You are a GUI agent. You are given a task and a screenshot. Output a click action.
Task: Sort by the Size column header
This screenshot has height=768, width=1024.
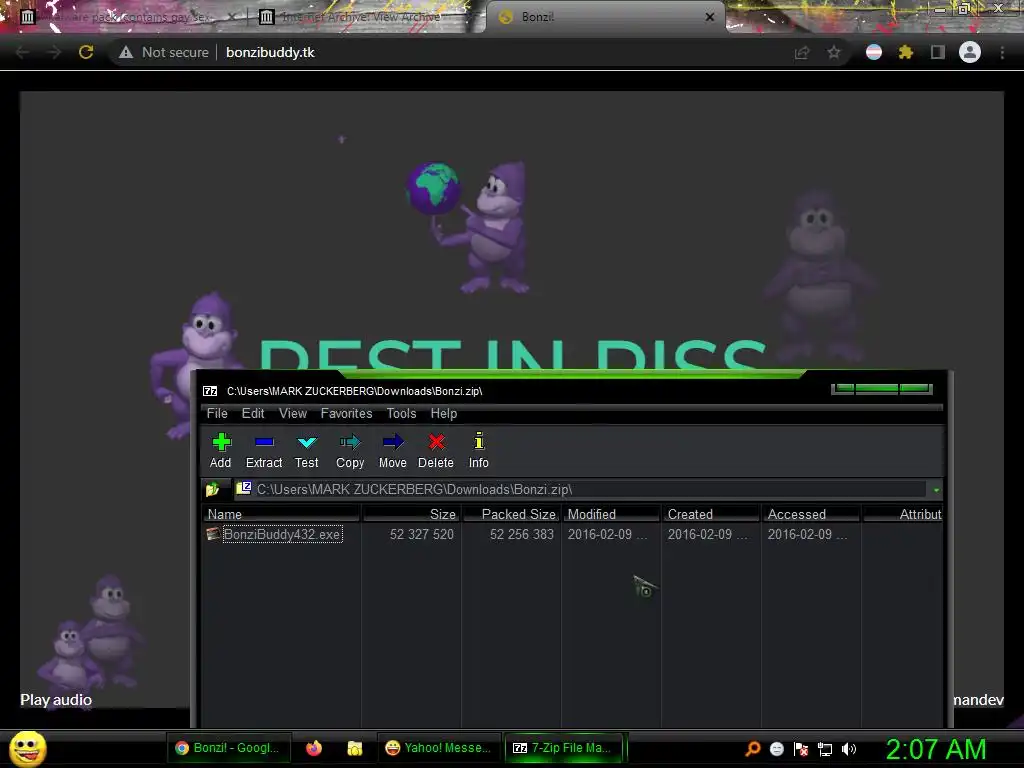point(411,514)
